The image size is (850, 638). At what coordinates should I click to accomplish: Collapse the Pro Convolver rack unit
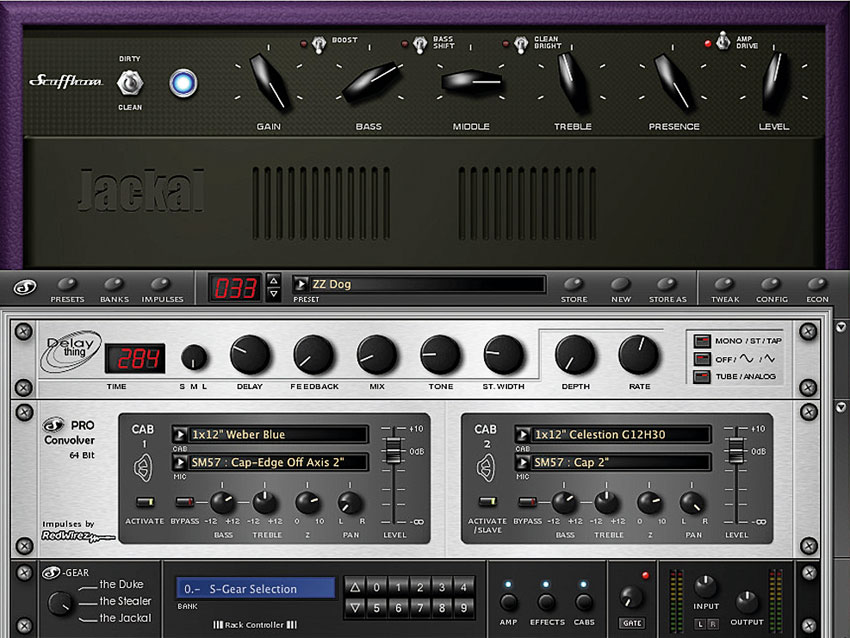click(x=841, y=407)
